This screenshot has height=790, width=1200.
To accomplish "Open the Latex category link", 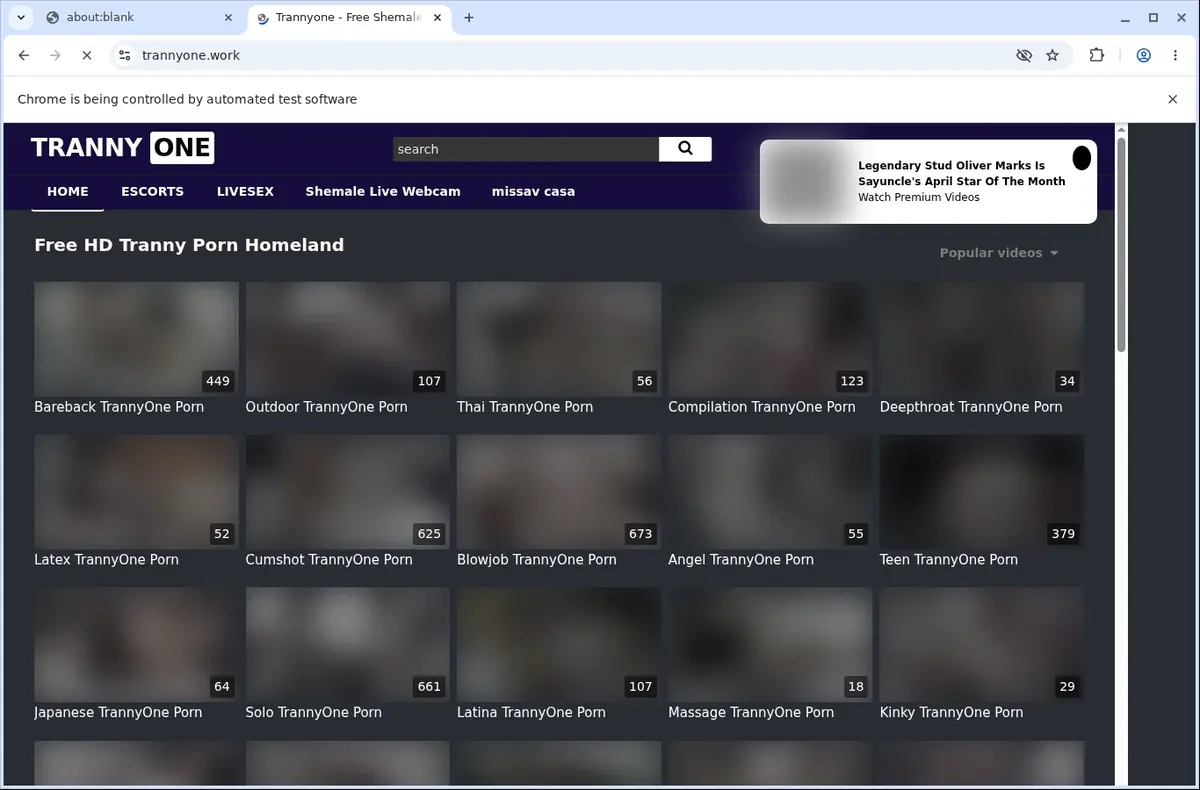I will [106, 560].
